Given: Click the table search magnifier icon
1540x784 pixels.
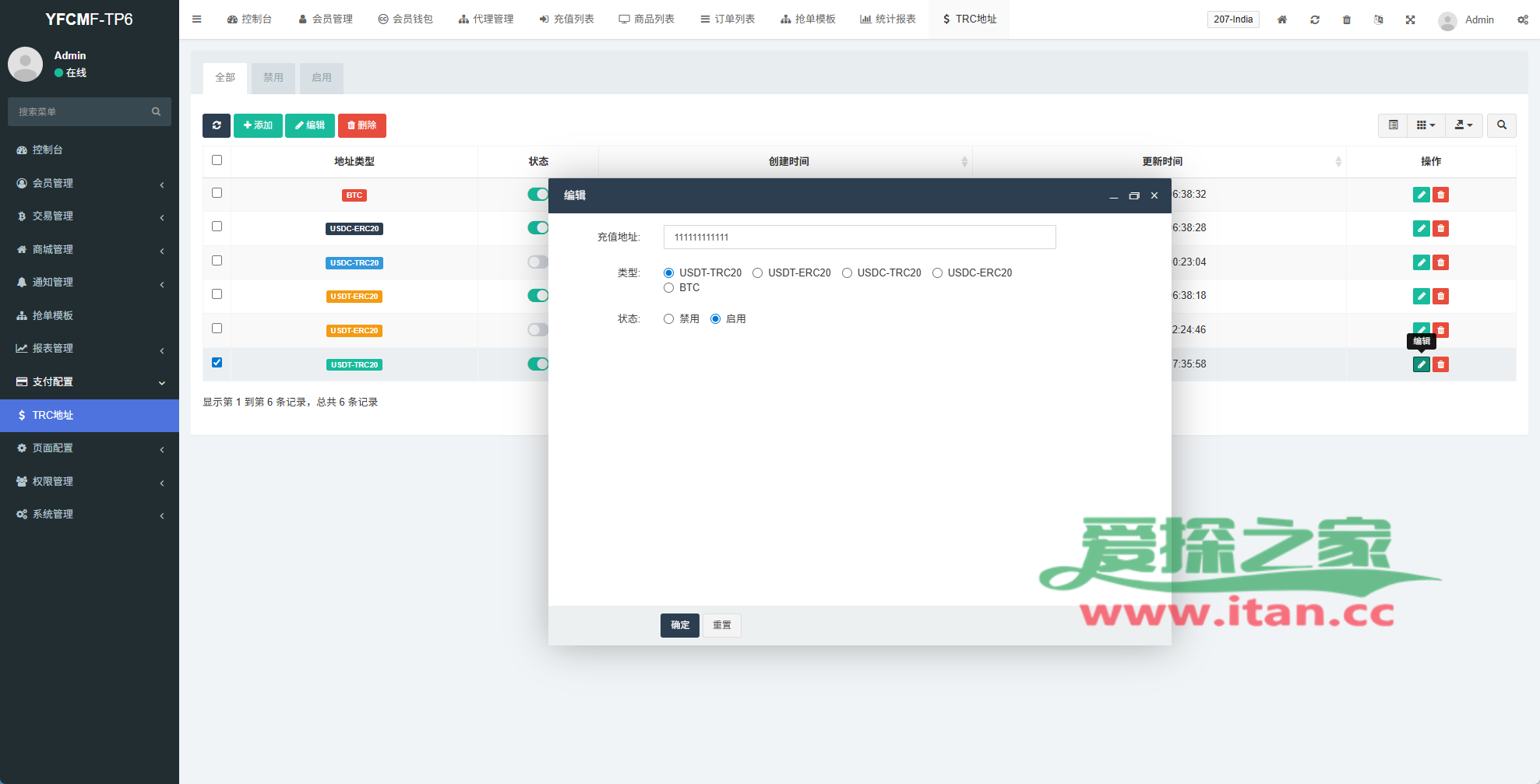Looking at the screenshot, I should 1501,125.
